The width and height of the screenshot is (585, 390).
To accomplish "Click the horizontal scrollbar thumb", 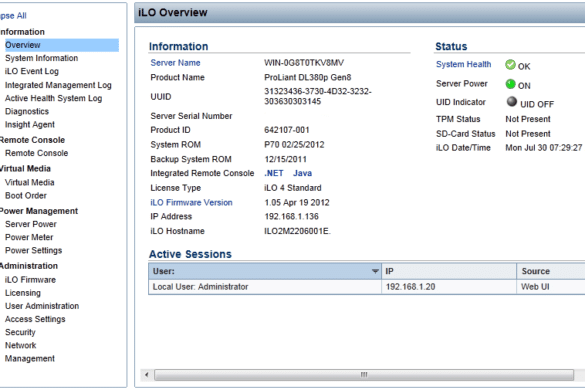I will click(x=364, y=375).
